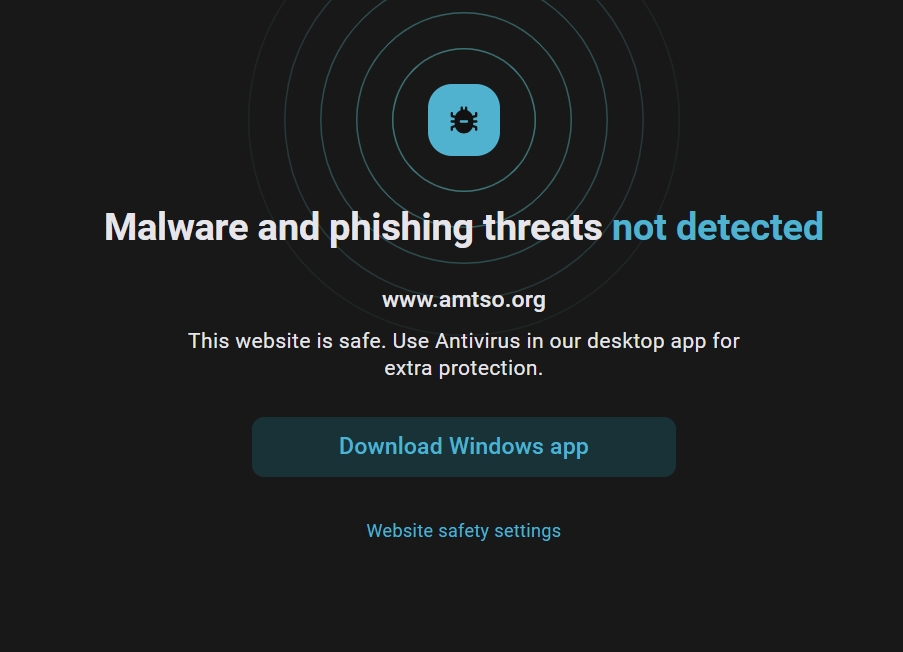Click the word 'Windows' on the button
Screen dimensions: 903x652
[496, 447]
